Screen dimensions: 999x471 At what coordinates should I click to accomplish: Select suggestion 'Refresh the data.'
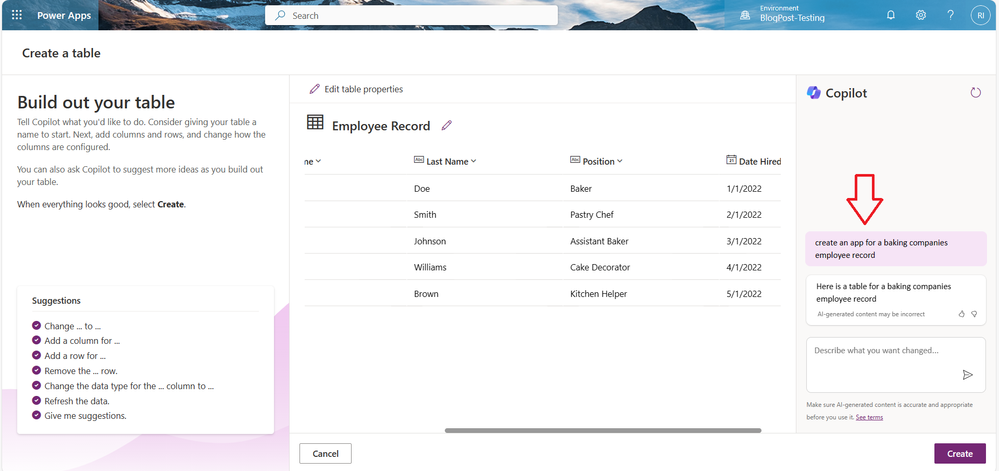[x=77, y=401]
